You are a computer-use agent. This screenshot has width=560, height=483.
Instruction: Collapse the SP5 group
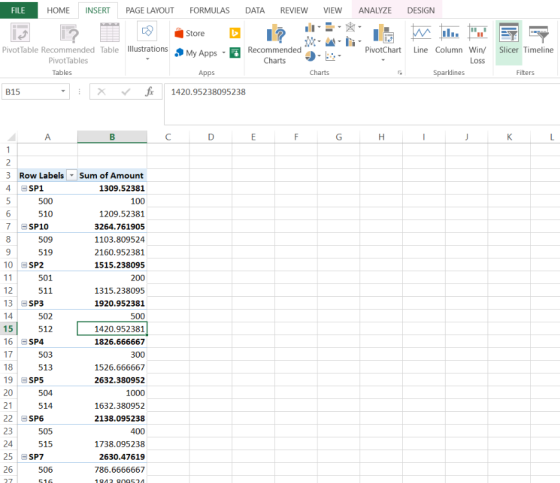(x=24, y=380)
